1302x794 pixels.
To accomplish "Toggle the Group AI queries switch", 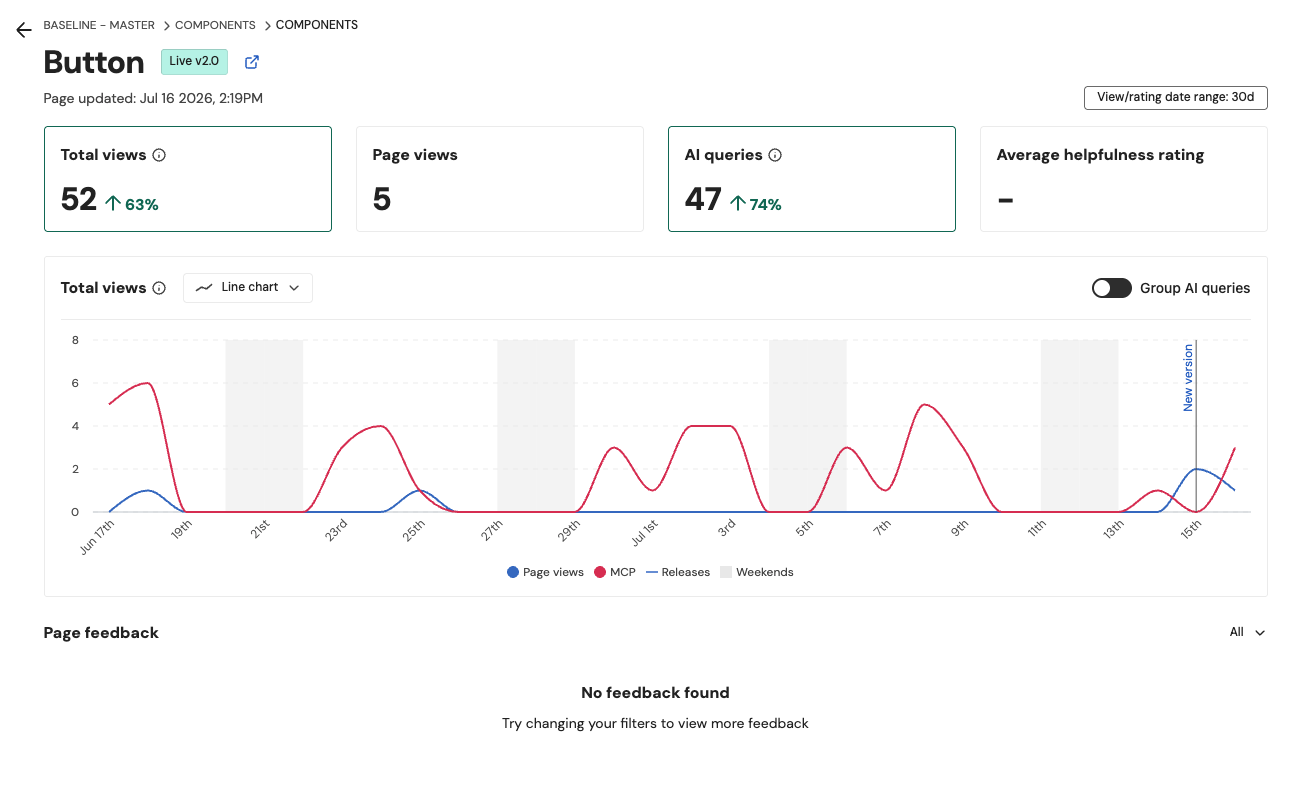I will 1111,288.
